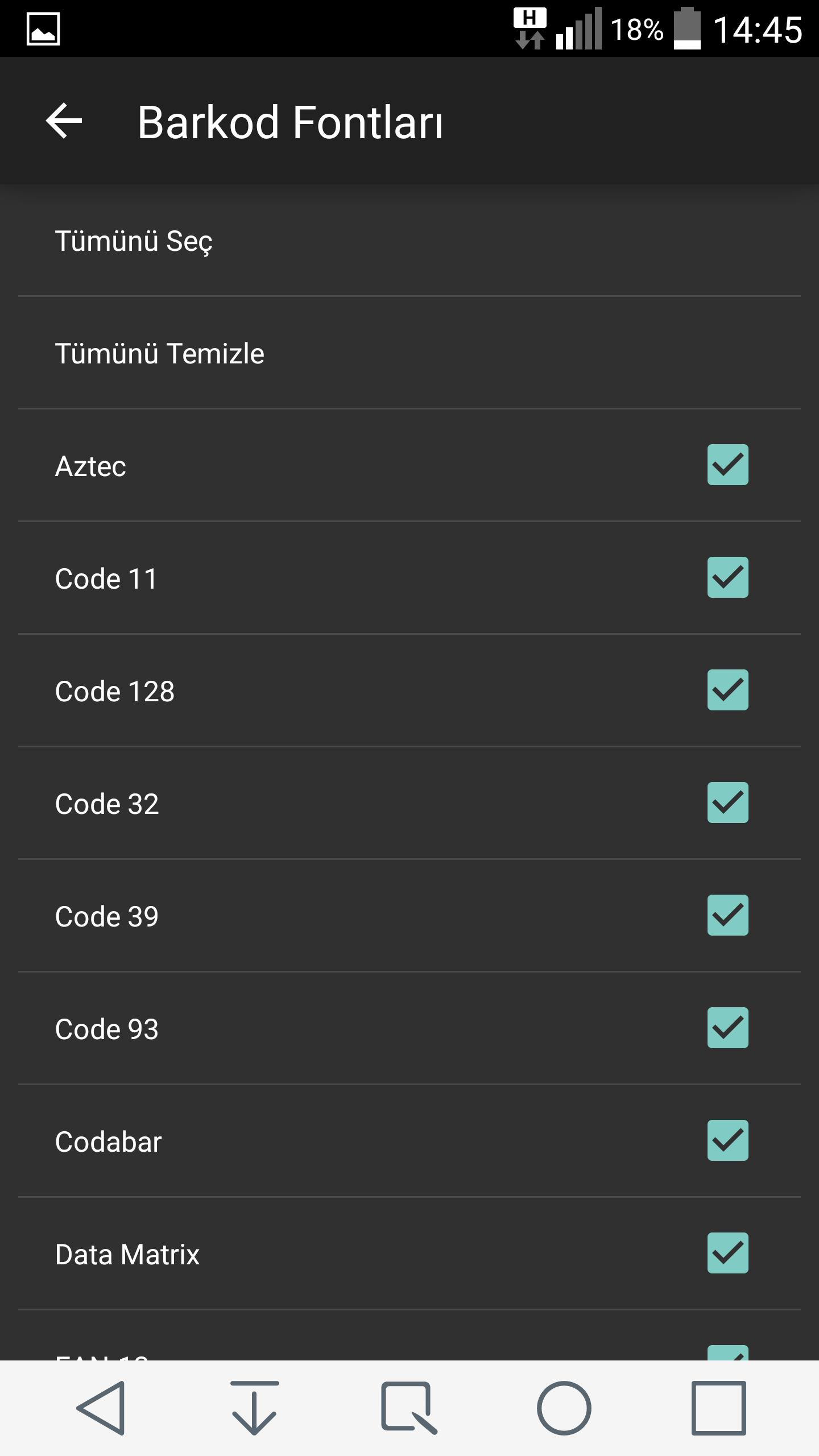Screen dimensions: 819x1456
Task: Tap the Barkod Fontları title
Action: point(290,122)
